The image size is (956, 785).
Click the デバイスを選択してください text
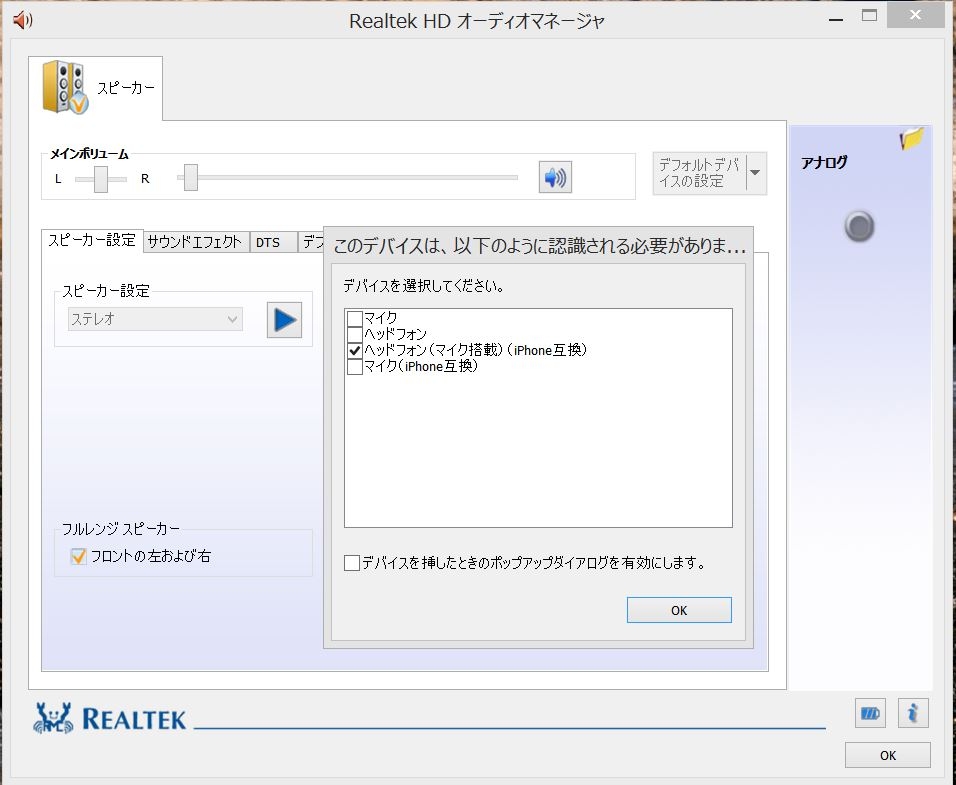pos(423,285)
